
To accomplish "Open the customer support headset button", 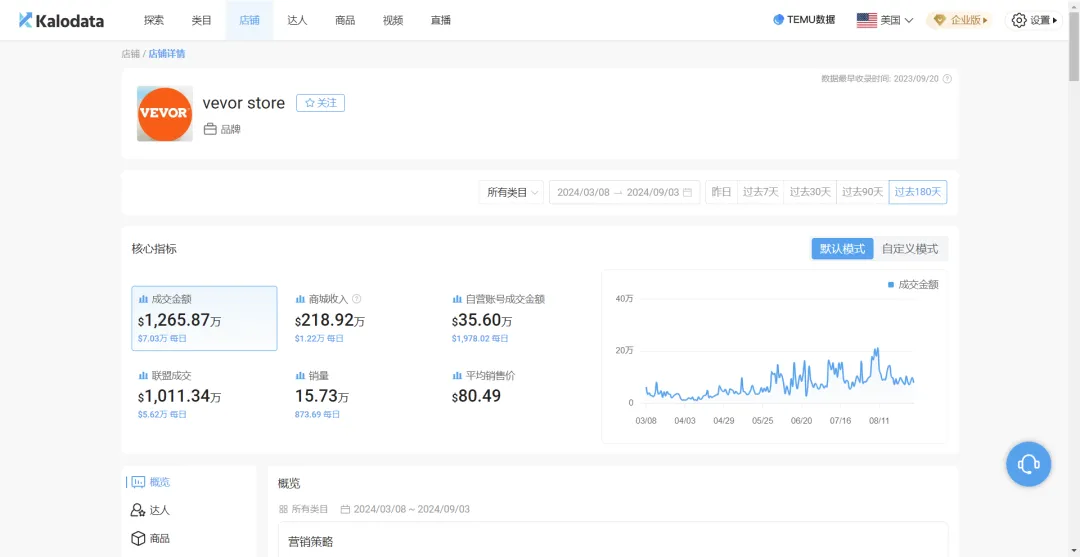I will click(1028, 464).
